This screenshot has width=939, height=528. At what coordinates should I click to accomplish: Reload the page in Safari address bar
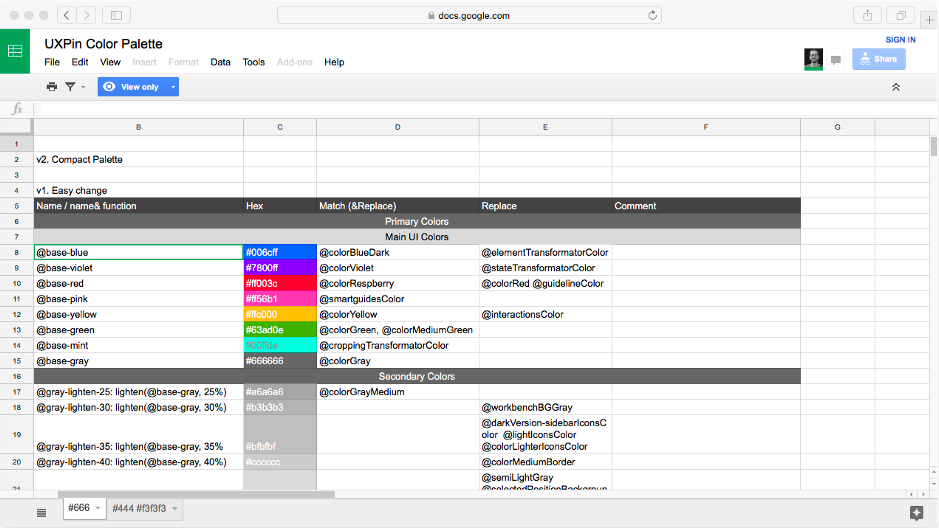653,15
